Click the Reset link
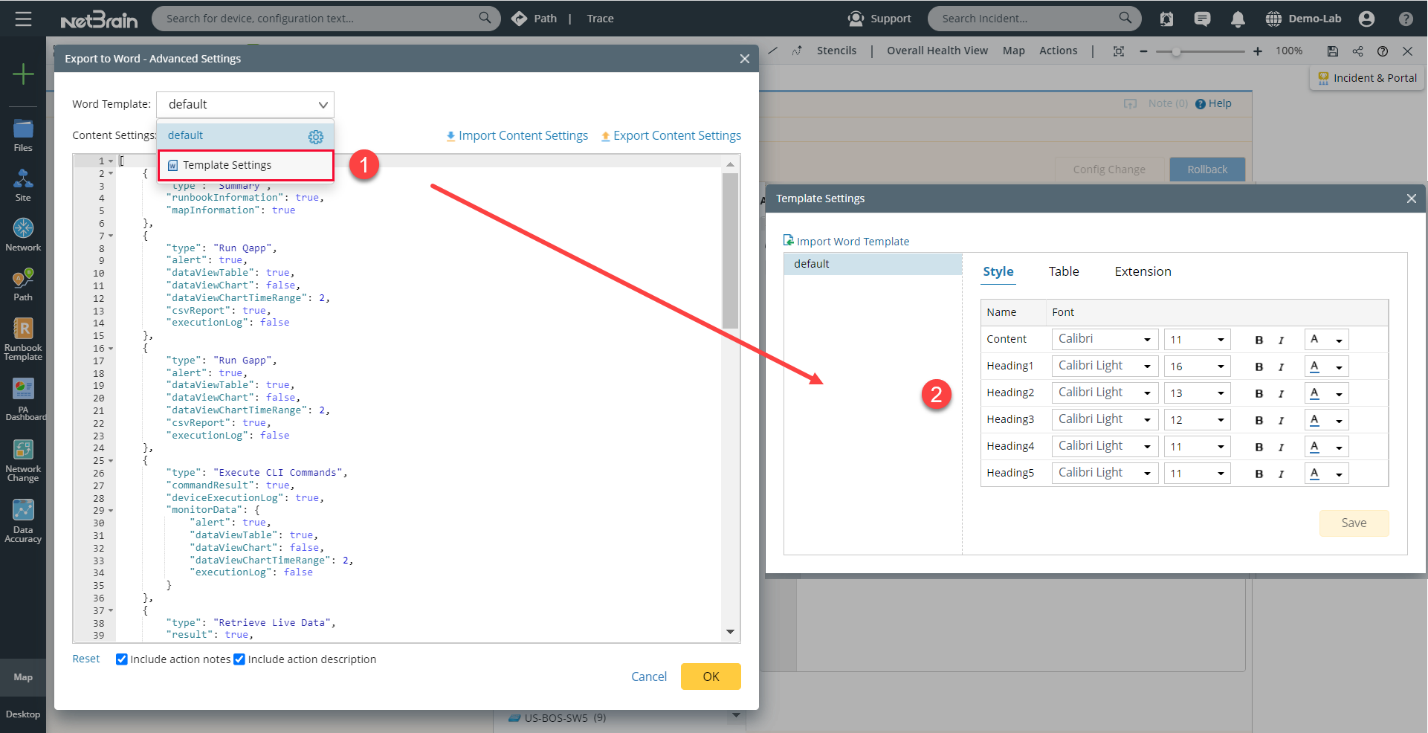 pos(86,659)
